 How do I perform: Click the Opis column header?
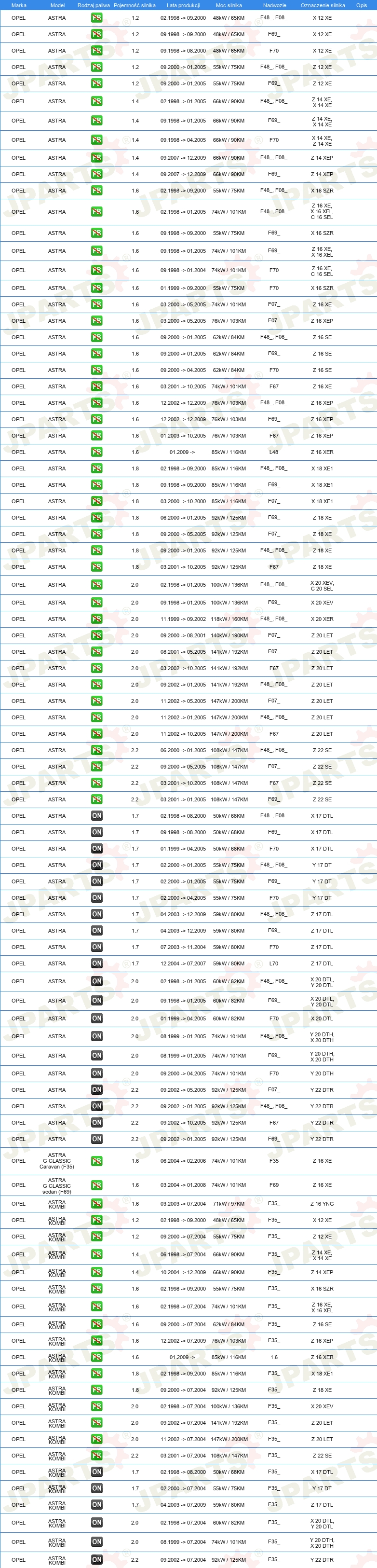tap(362, 5)
